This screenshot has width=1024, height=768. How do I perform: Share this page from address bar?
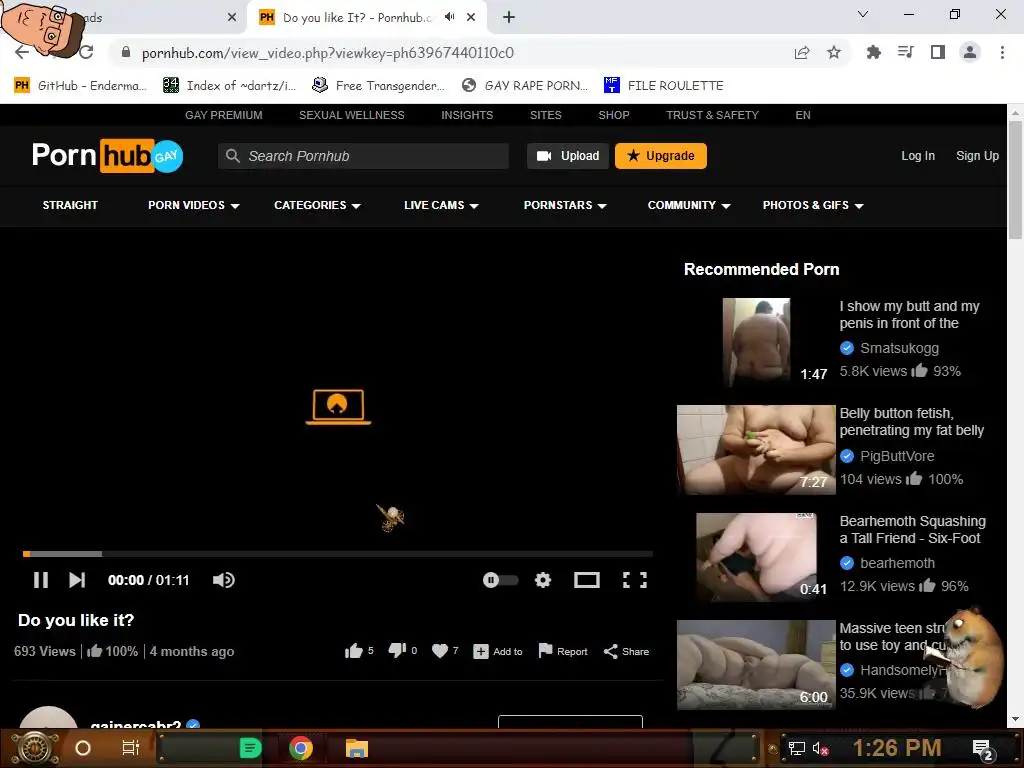click(802, 52)
